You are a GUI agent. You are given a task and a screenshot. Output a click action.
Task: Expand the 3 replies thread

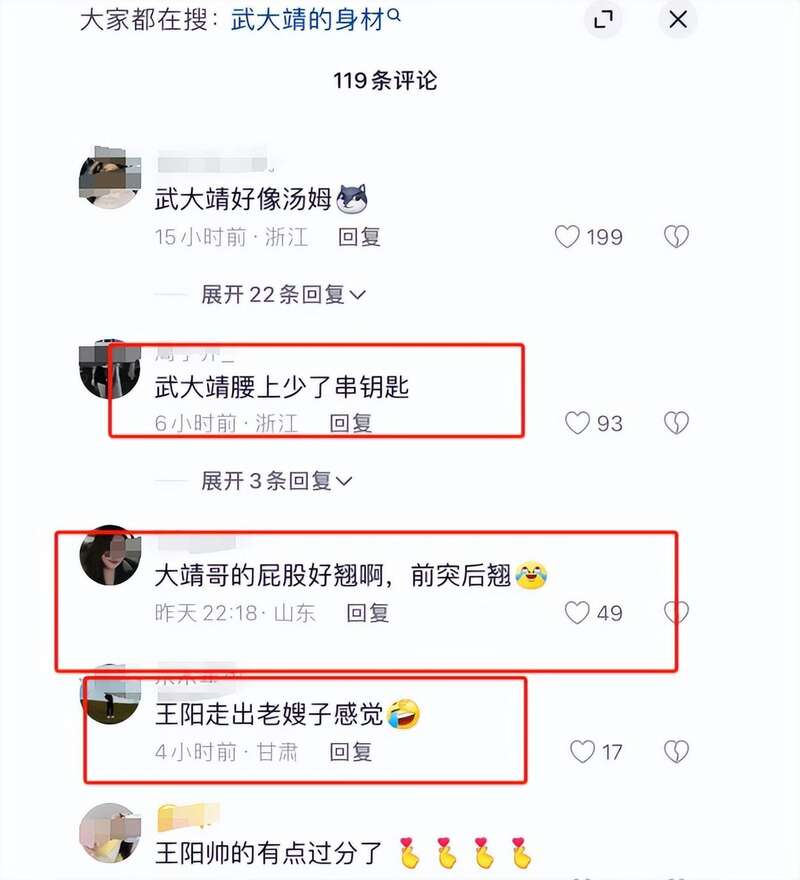tap(276, 481)
